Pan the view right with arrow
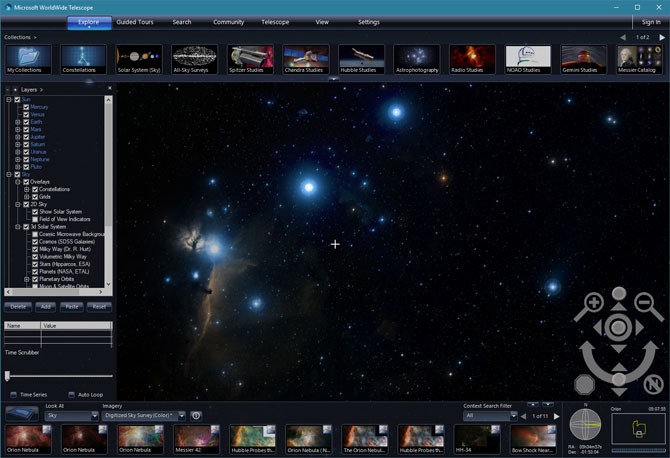Image resolution: width=670 pixels, height=458 pixels. (639, 328)
